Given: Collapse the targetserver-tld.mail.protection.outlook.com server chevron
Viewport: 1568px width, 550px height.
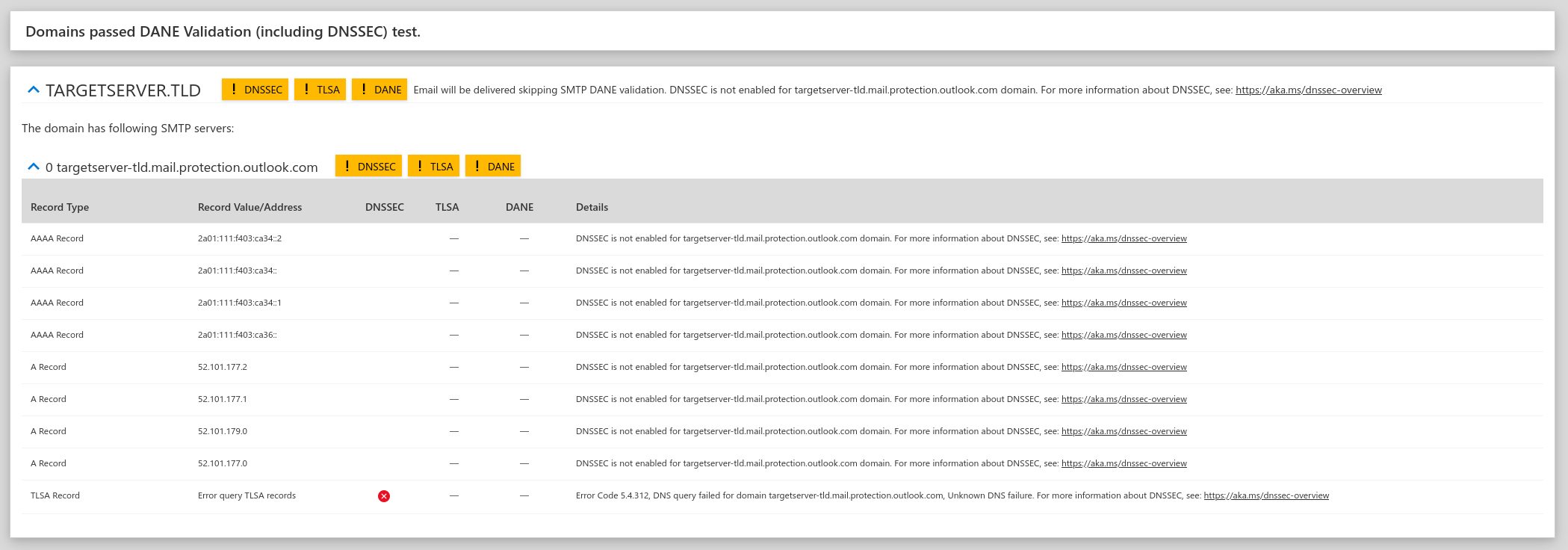Looking at the screenshot, I should coord(33,167).
